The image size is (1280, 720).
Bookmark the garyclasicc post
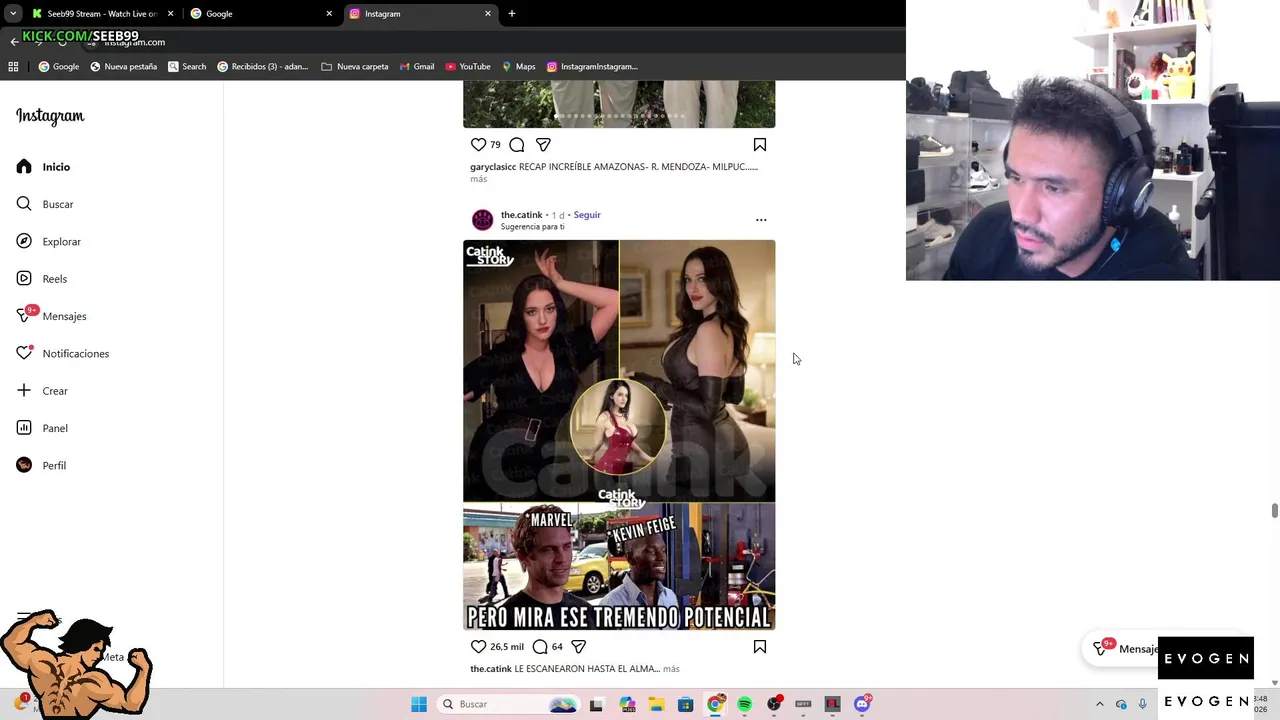click(x=760, y=144)
